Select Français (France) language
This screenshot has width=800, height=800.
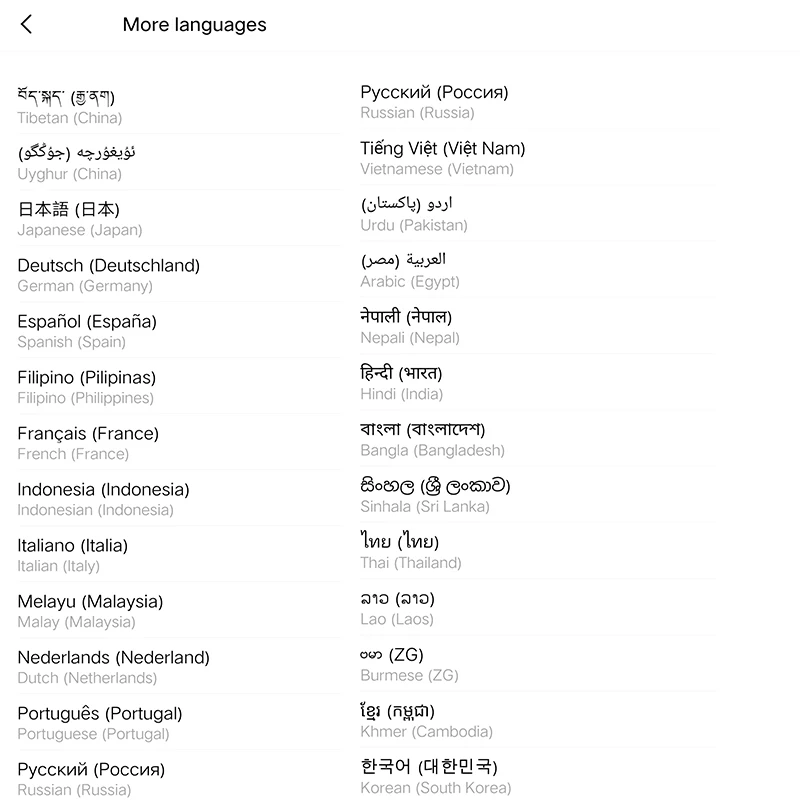coord(179,443)
